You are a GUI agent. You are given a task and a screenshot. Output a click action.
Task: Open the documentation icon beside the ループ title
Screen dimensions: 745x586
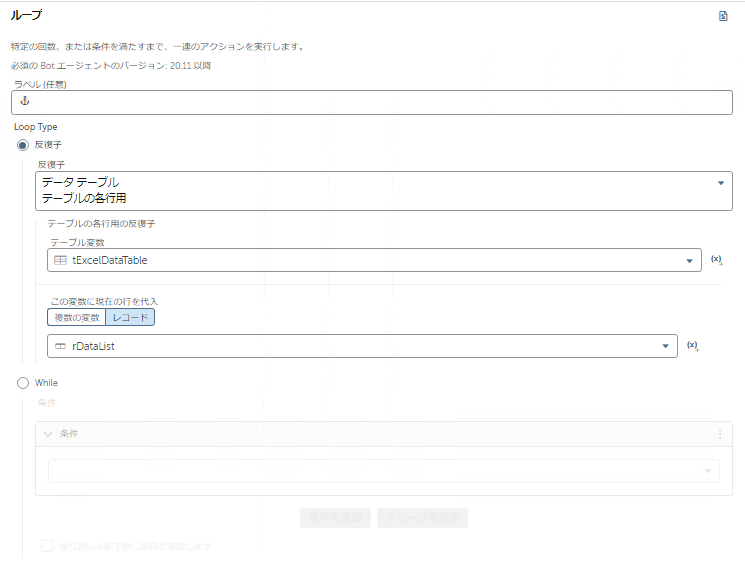[723, 16]
